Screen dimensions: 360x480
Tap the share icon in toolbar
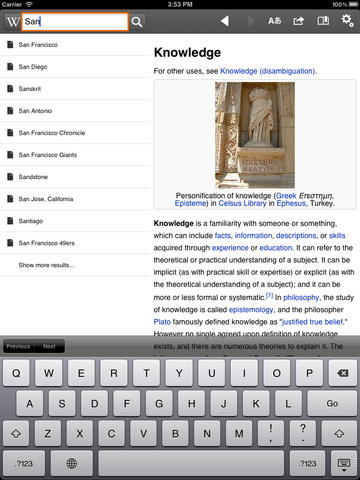(299, 21)
